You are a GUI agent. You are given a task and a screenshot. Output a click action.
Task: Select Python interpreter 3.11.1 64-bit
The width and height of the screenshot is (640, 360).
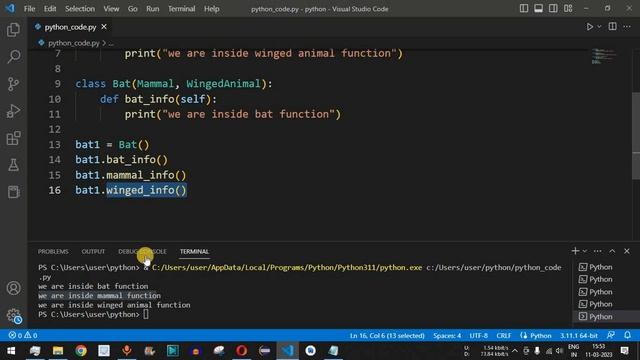[579, 336]
